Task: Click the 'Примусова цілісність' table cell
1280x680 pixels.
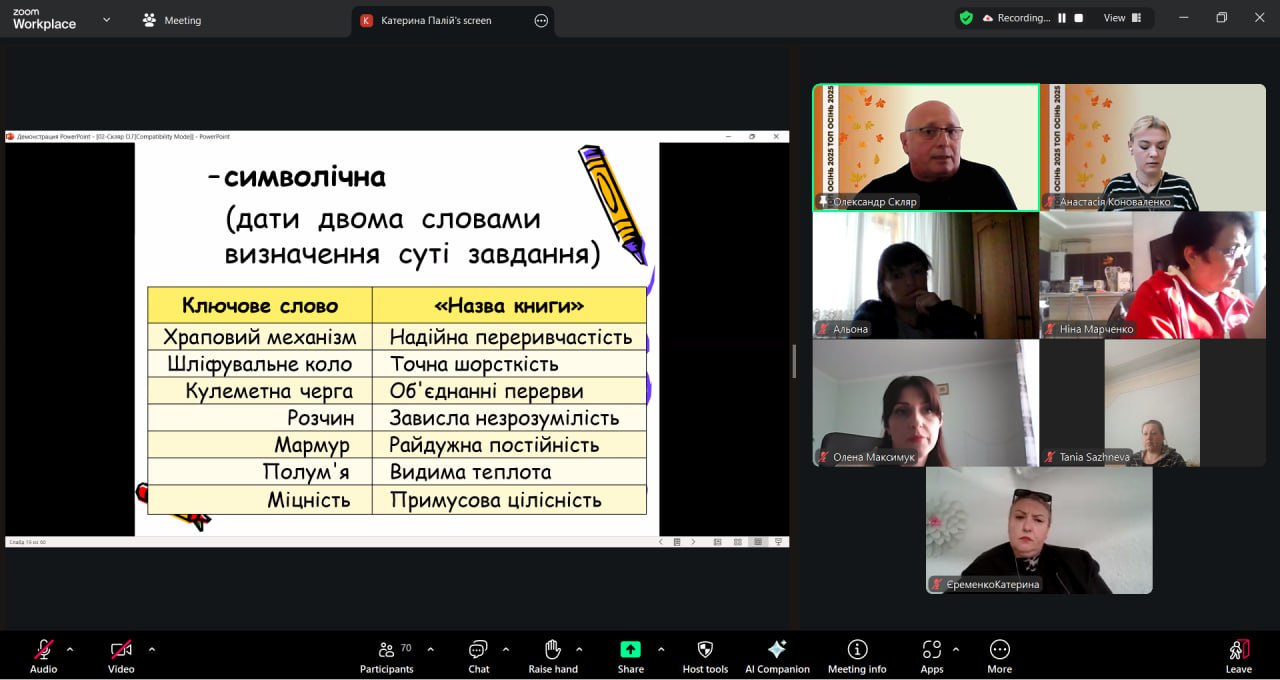Action: click(509, 500)
